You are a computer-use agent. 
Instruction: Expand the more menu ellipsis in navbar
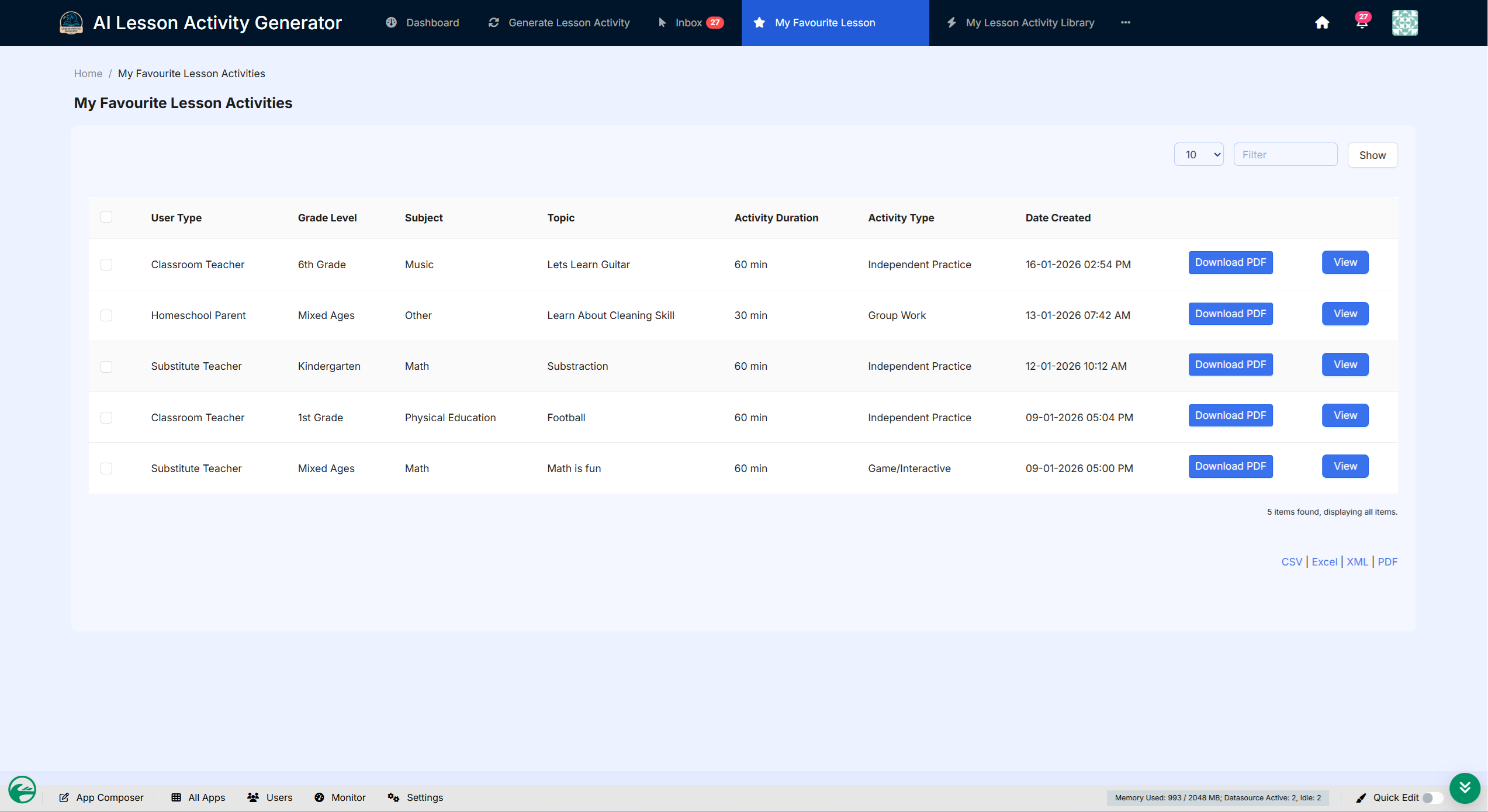coord(1125,23)
